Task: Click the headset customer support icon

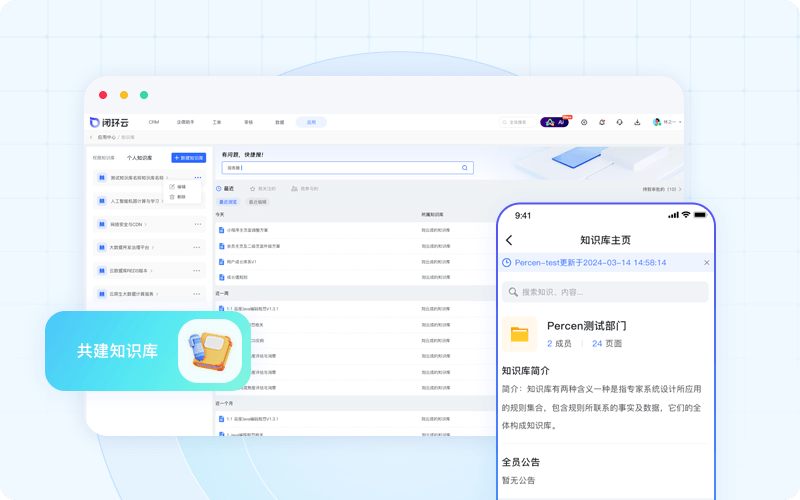Action: click(620, 122)
